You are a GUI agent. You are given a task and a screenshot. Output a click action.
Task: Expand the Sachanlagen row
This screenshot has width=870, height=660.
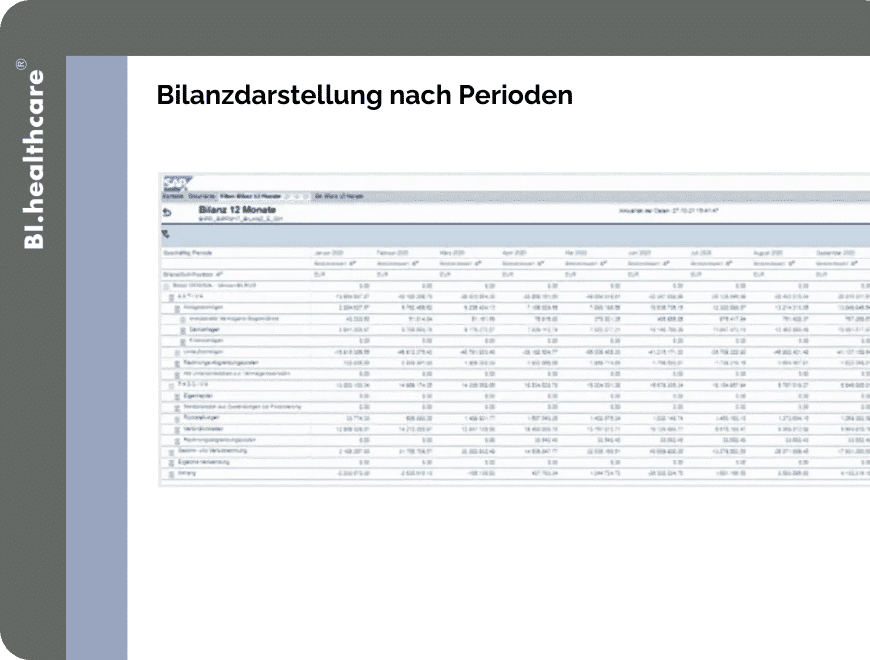pos(183,331)
